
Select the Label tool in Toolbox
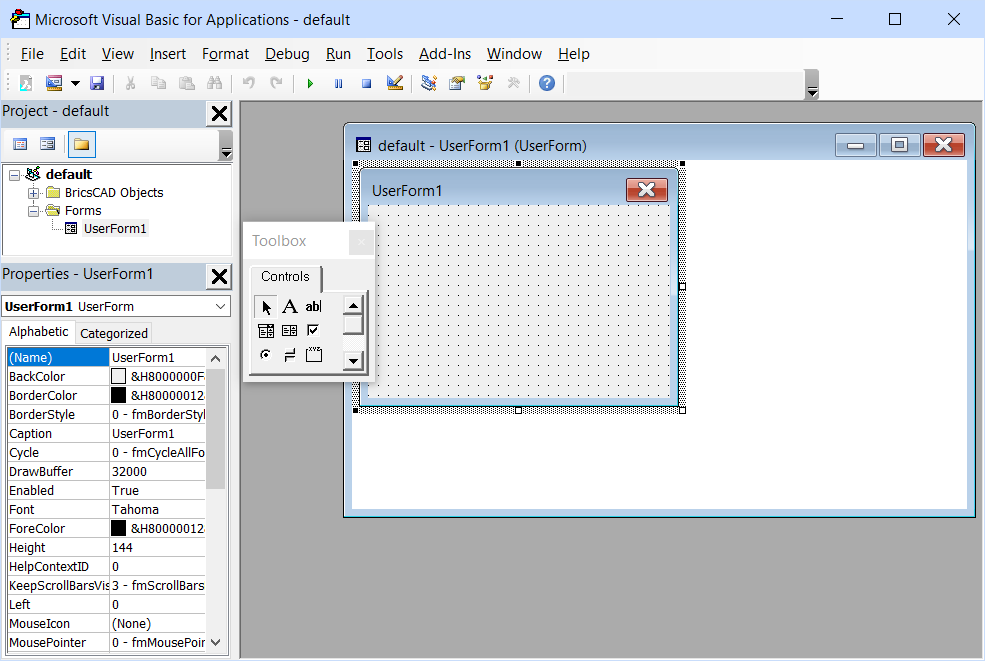click(x=290, y=307)
